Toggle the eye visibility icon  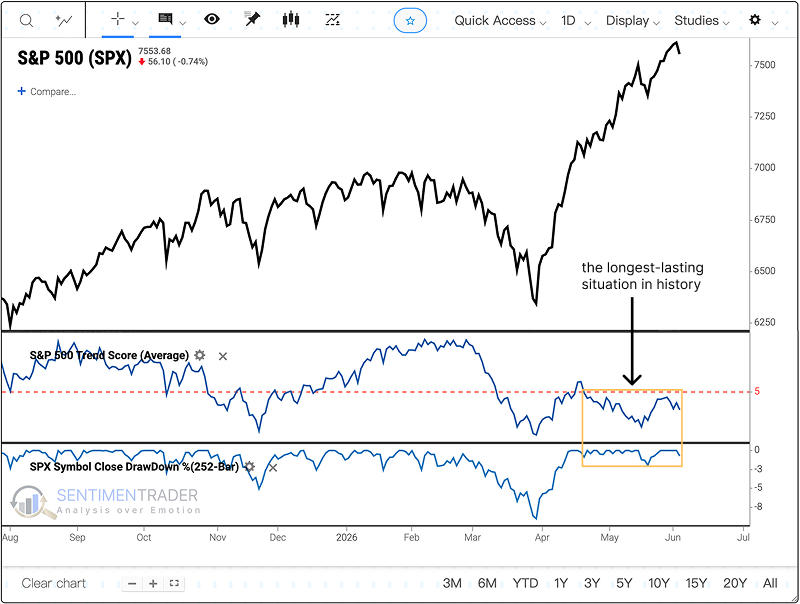pyautogui.click(x=212, y=19)
